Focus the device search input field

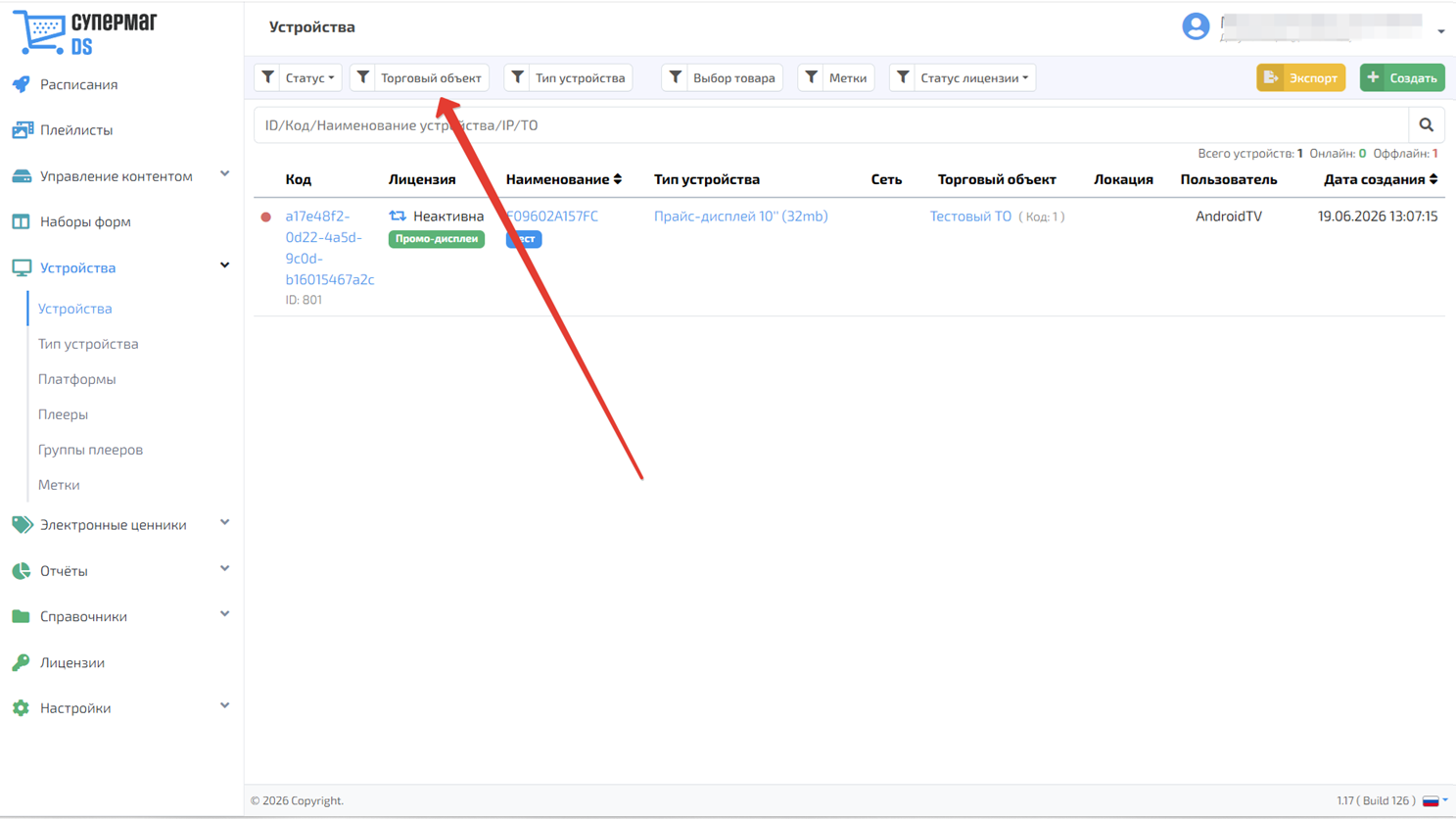[x=830, y=125]
